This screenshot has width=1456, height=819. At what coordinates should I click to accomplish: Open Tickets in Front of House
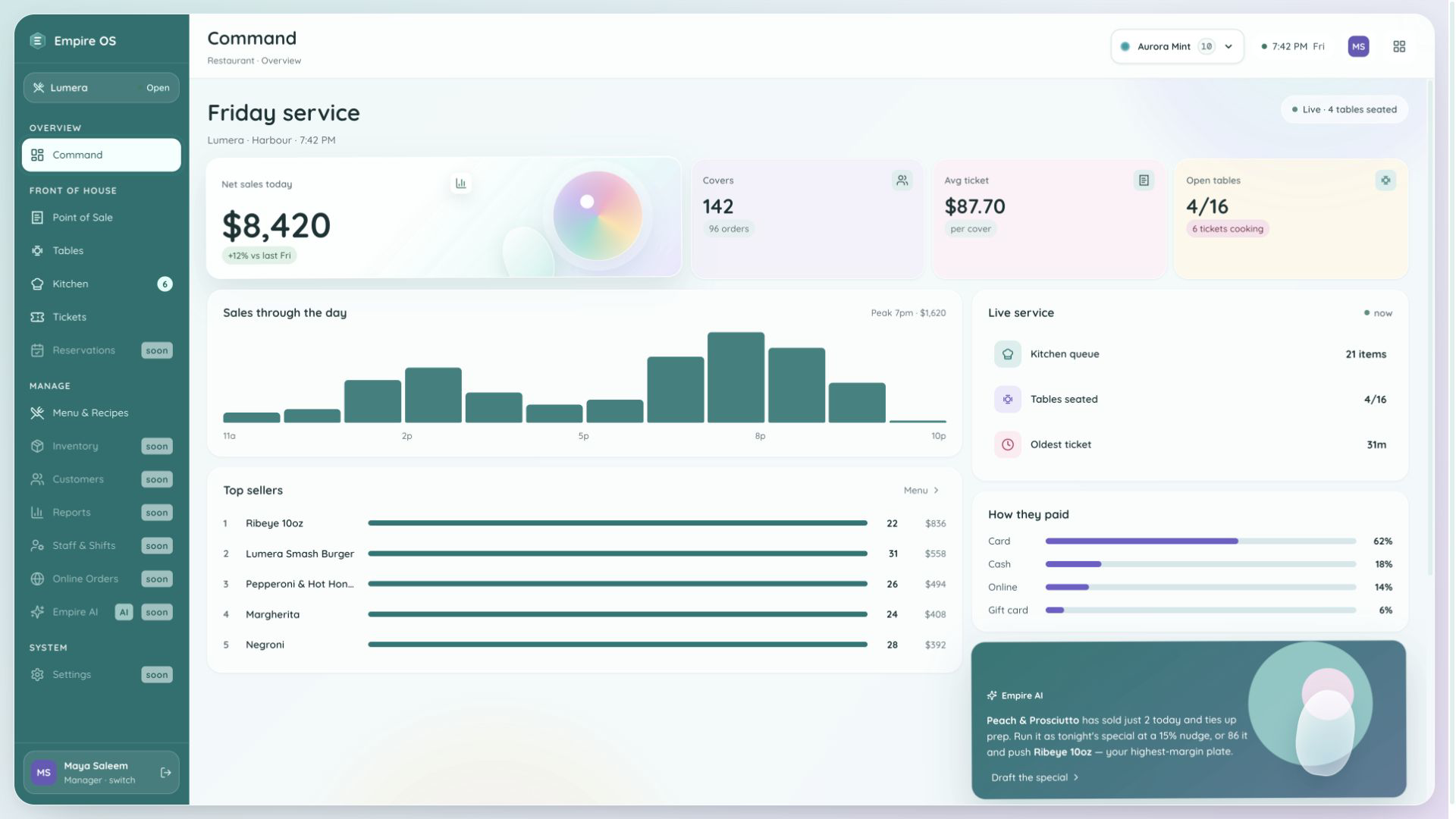[101, 318]
